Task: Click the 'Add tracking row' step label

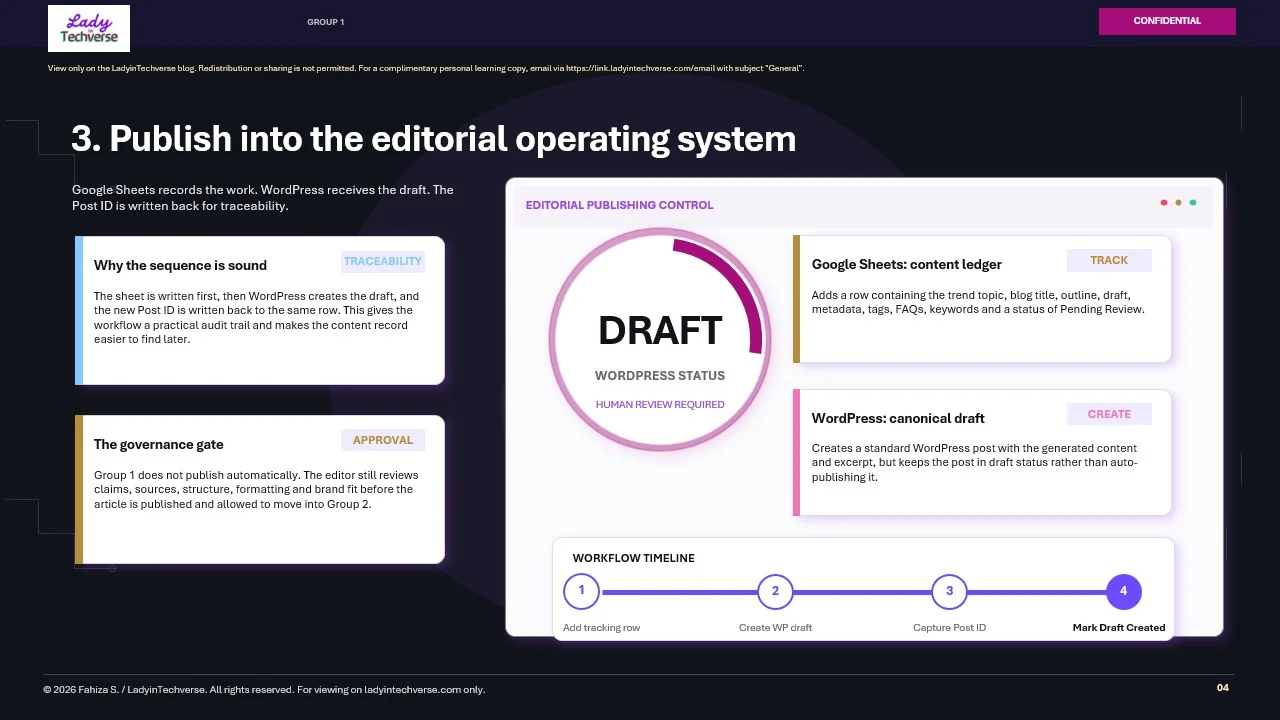Action: [602, 628]
